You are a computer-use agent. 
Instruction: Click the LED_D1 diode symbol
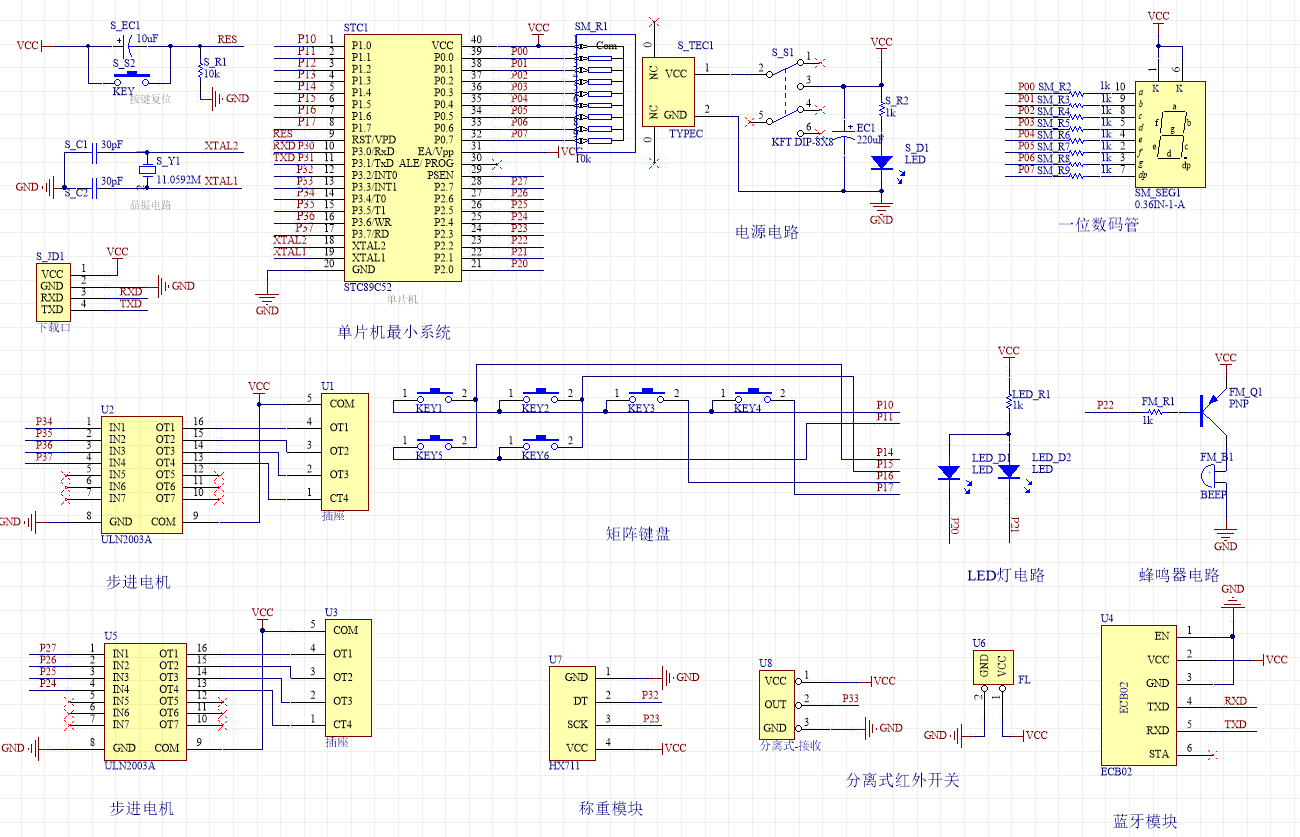click(949, 471)
